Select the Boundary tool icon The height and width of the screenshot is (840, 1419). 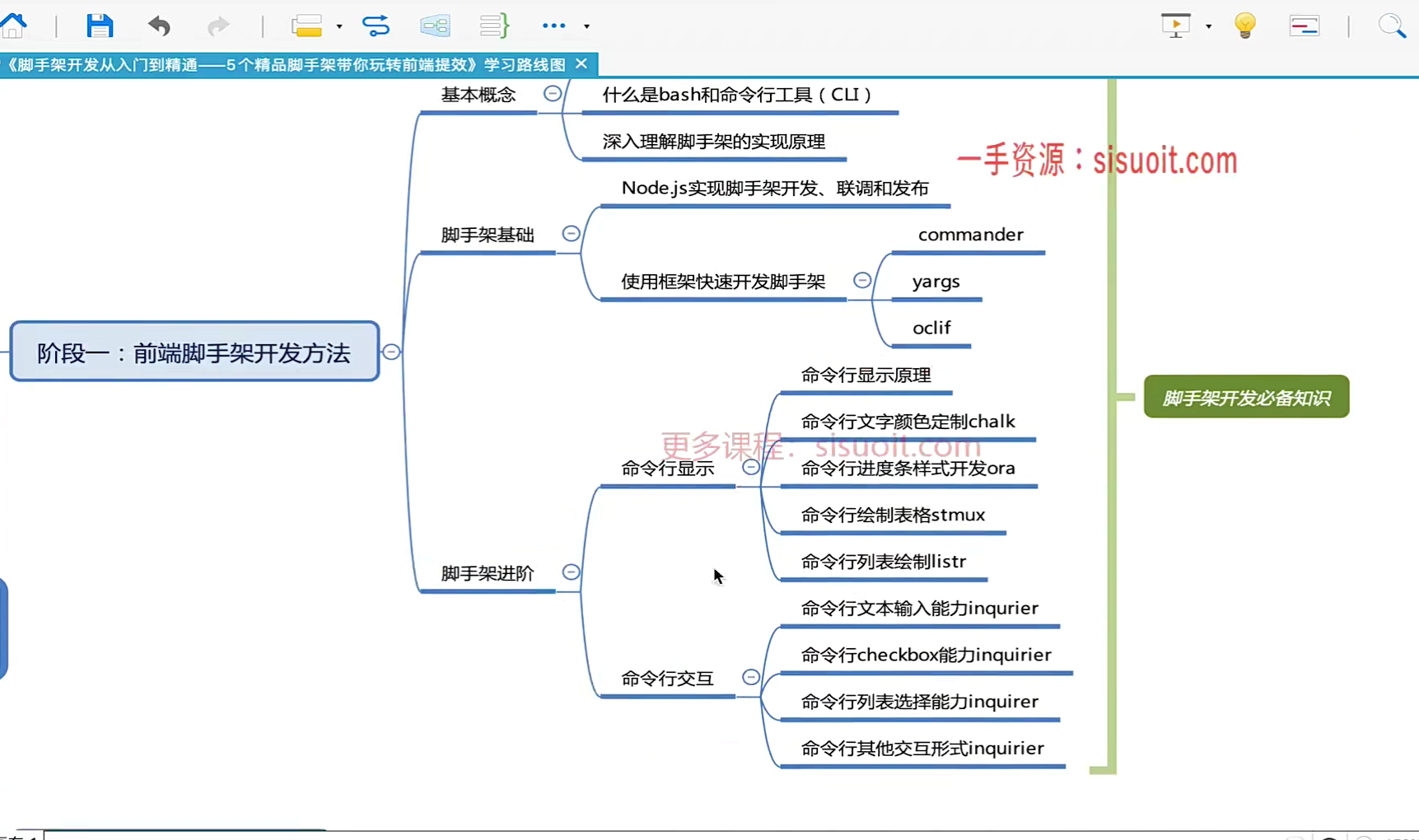pyautogui.click(x=435, y=26)
